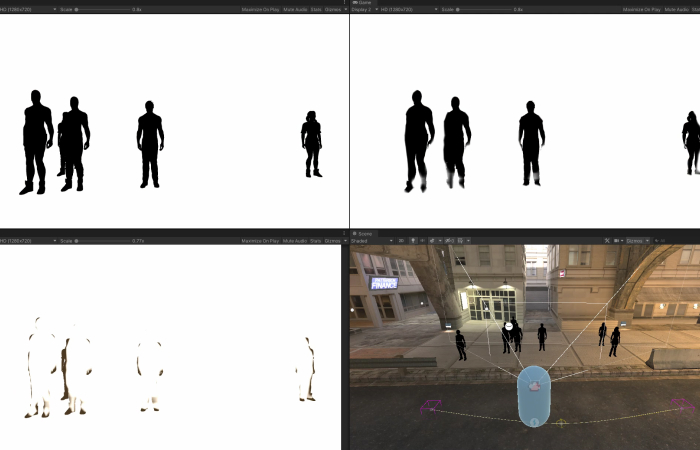Screen dimensions: 700x450
Task: Toggle scene lighting bulb icon in Scene toolbar
Action: [413, 241]
